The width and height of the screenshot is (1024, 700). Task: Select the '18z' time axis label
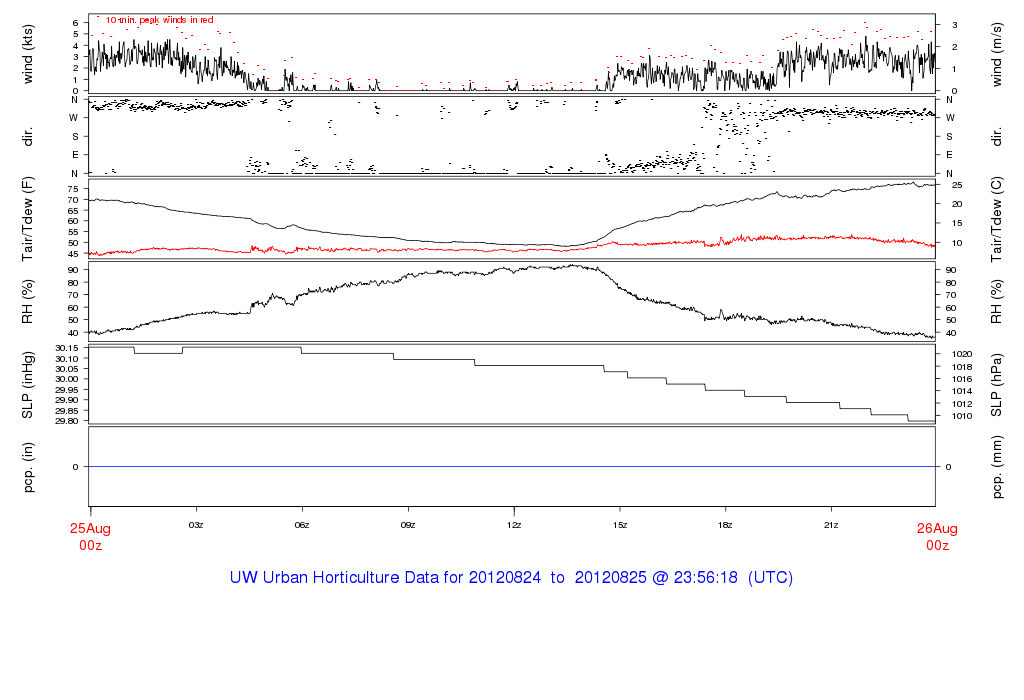(726, 525)
